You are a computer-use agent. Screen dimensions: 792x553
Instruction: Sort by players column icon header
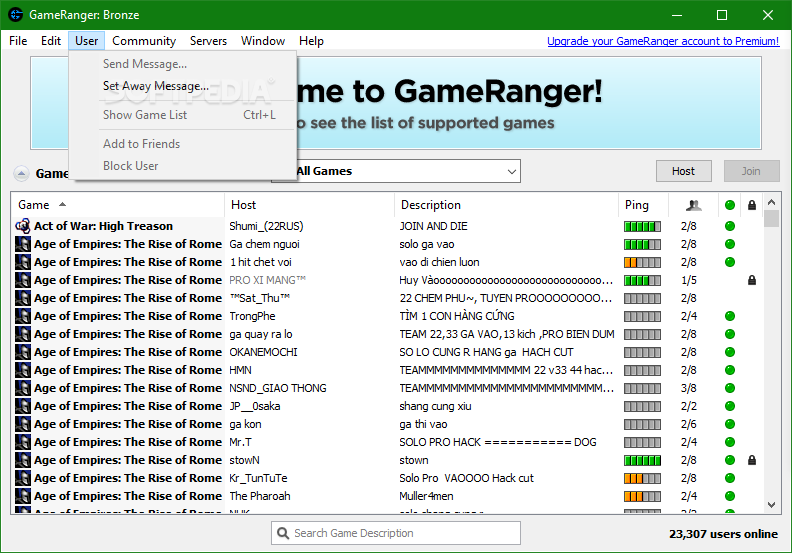point(694,205)
